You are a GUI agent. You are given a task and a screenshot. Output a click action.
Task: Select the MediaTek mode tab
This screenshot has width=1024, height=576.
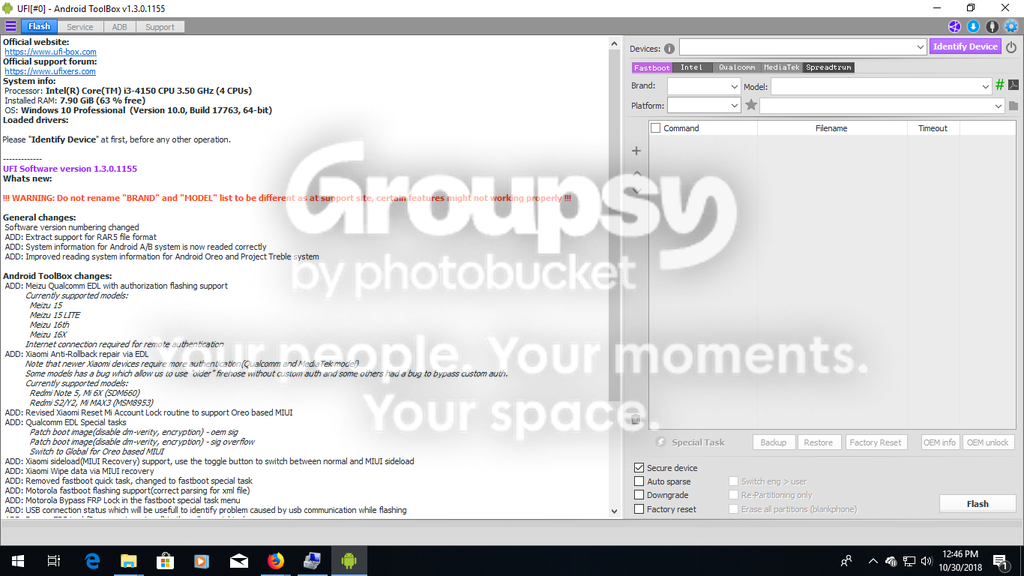click(781, 67)
